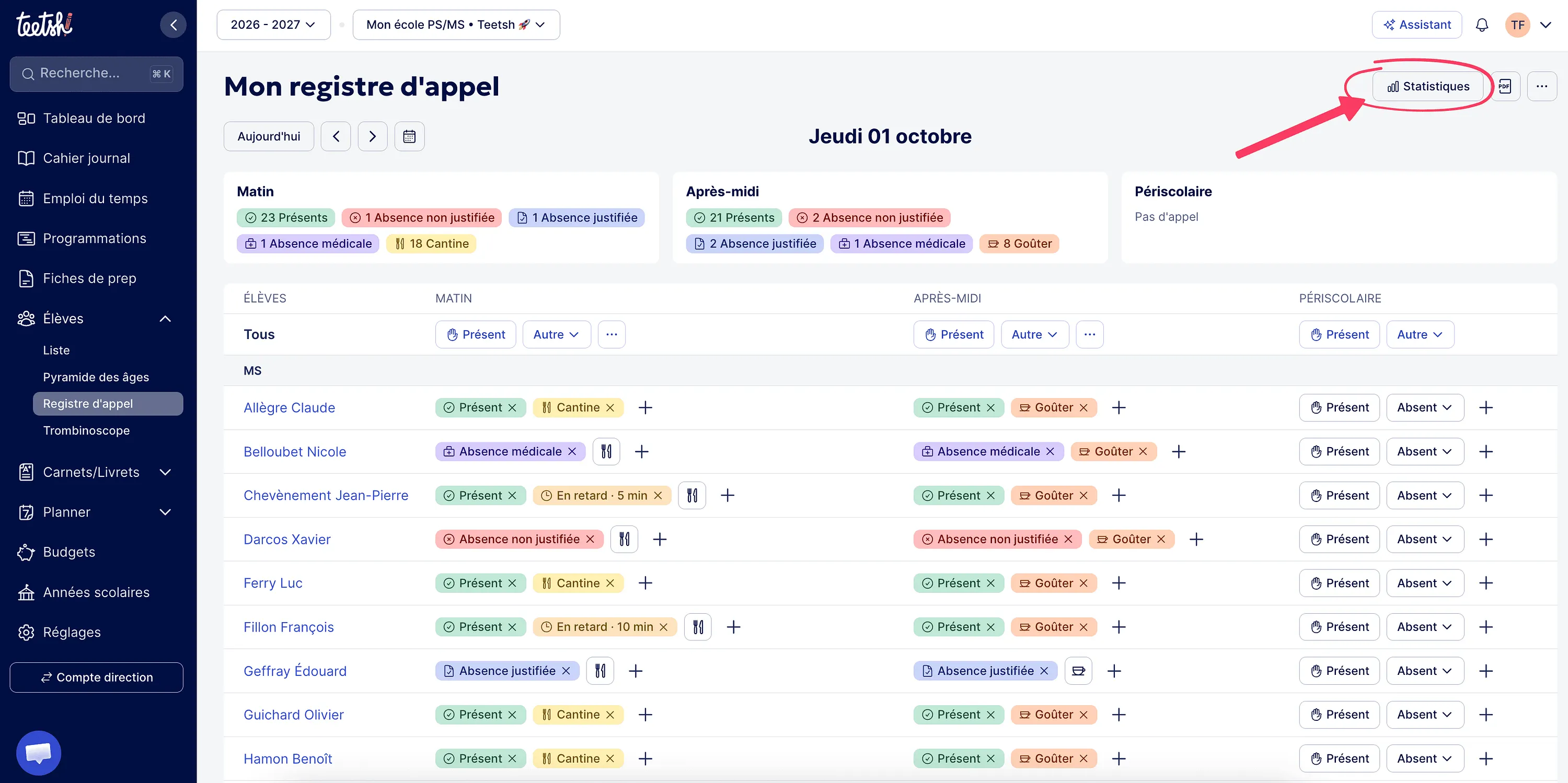This screenshot has width=1568, height=783.
Task: Remove Présent morning tag from Ferry Luc
Action: click(x=513, y=583)
